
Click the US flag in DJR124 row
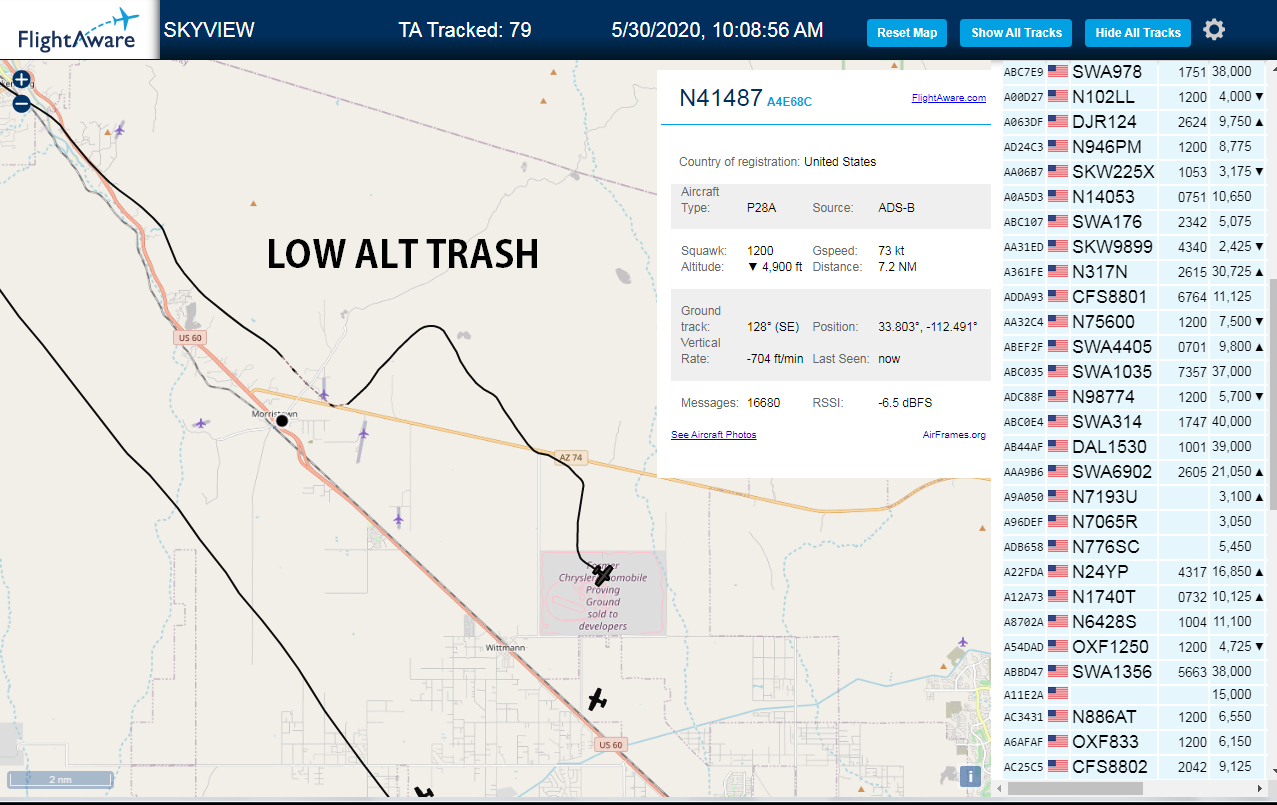1057,122
